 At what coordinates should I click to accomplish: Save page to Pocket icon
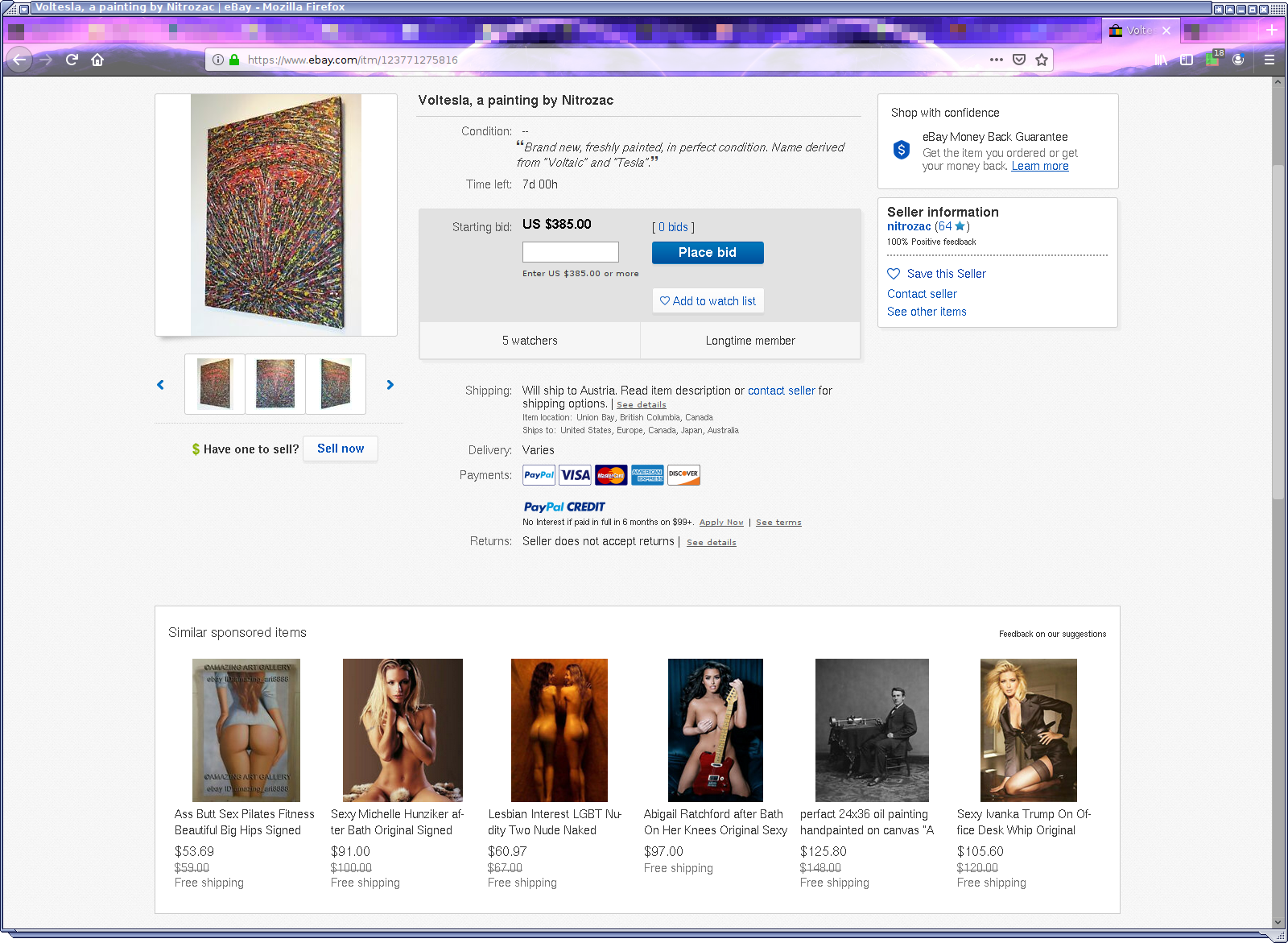coord(1019,60)
